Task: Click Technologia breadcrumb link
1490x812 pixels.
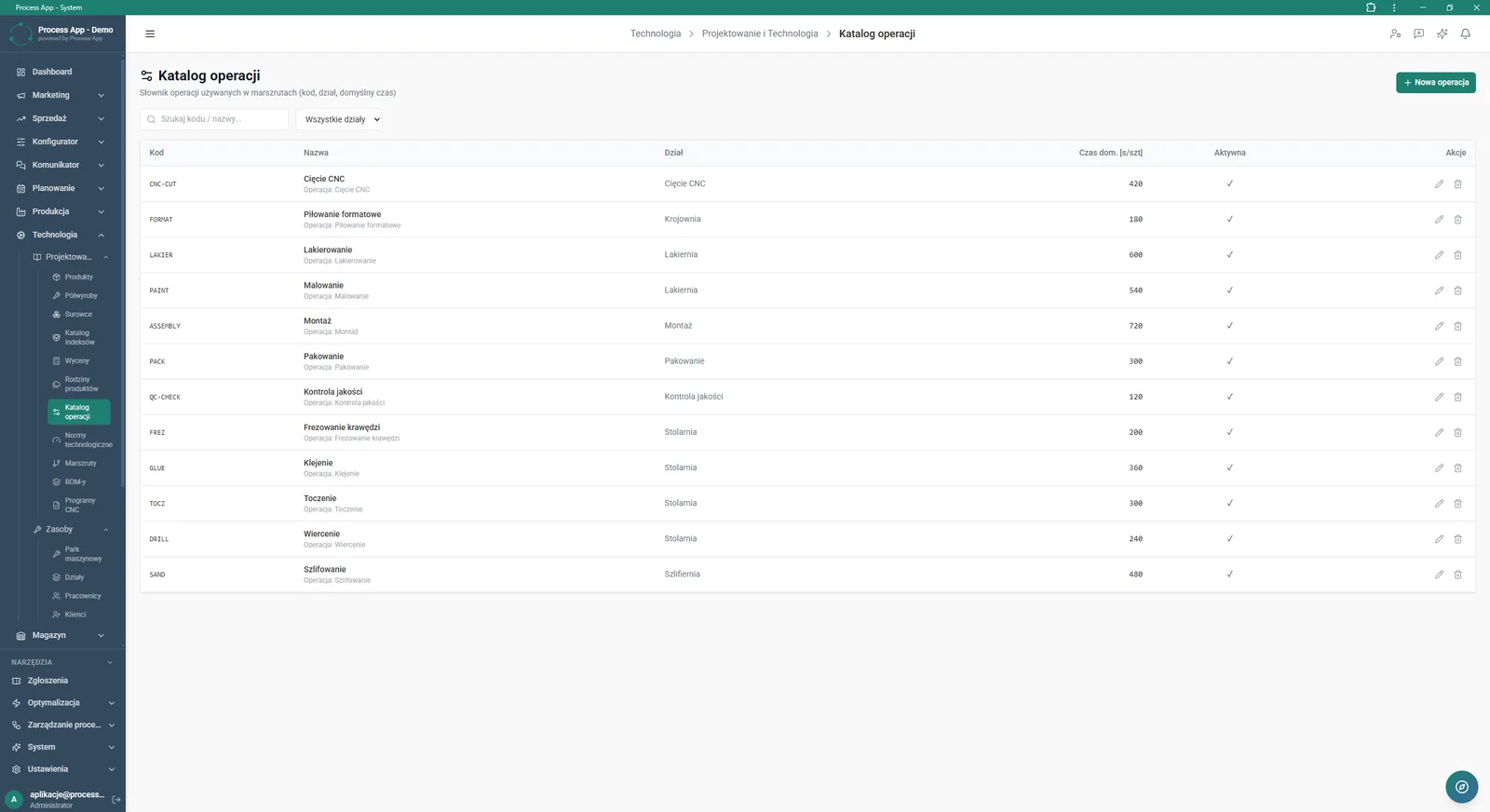Action: coord(656,34)
